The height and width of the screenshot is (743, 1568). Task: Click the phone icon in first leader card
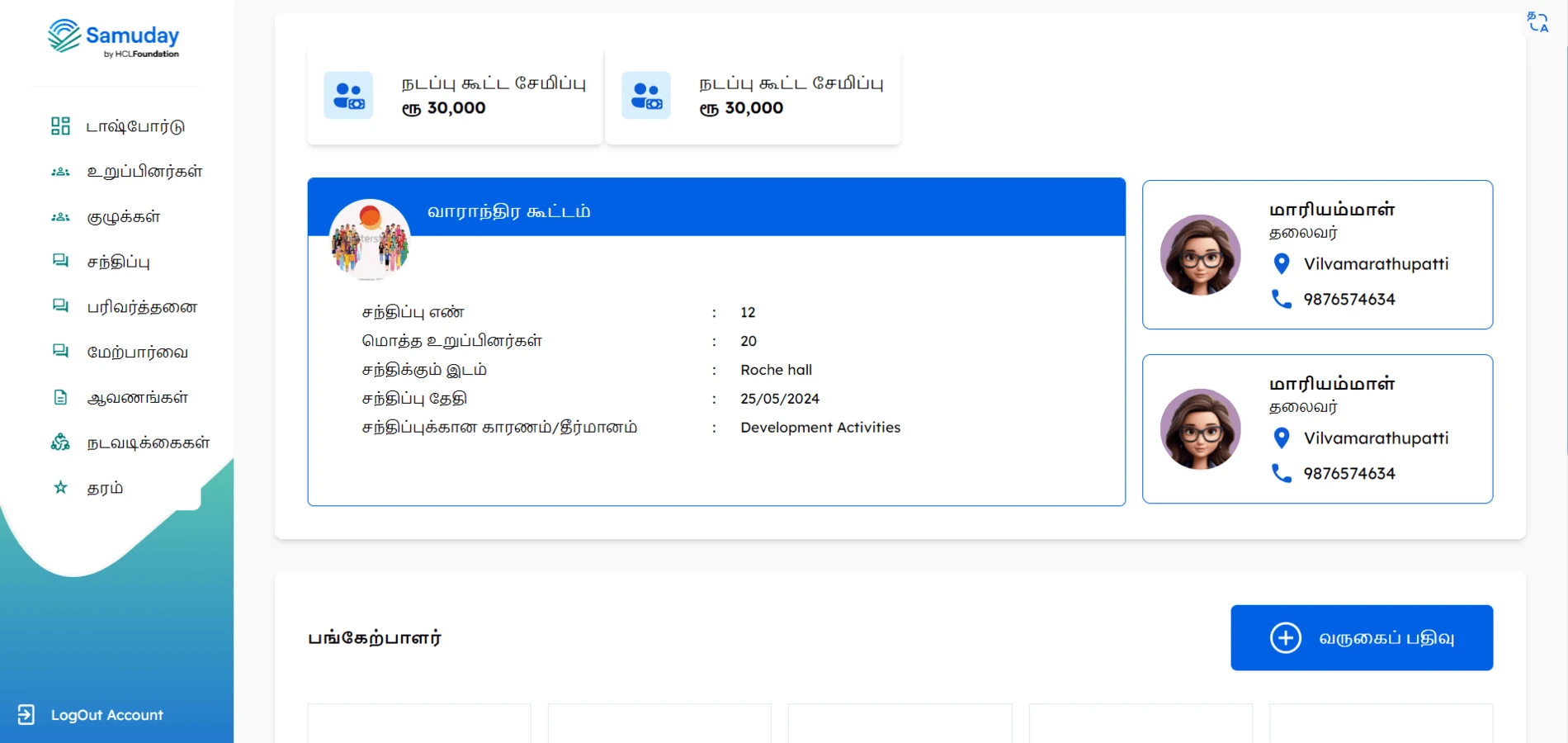click(1281, 299)
